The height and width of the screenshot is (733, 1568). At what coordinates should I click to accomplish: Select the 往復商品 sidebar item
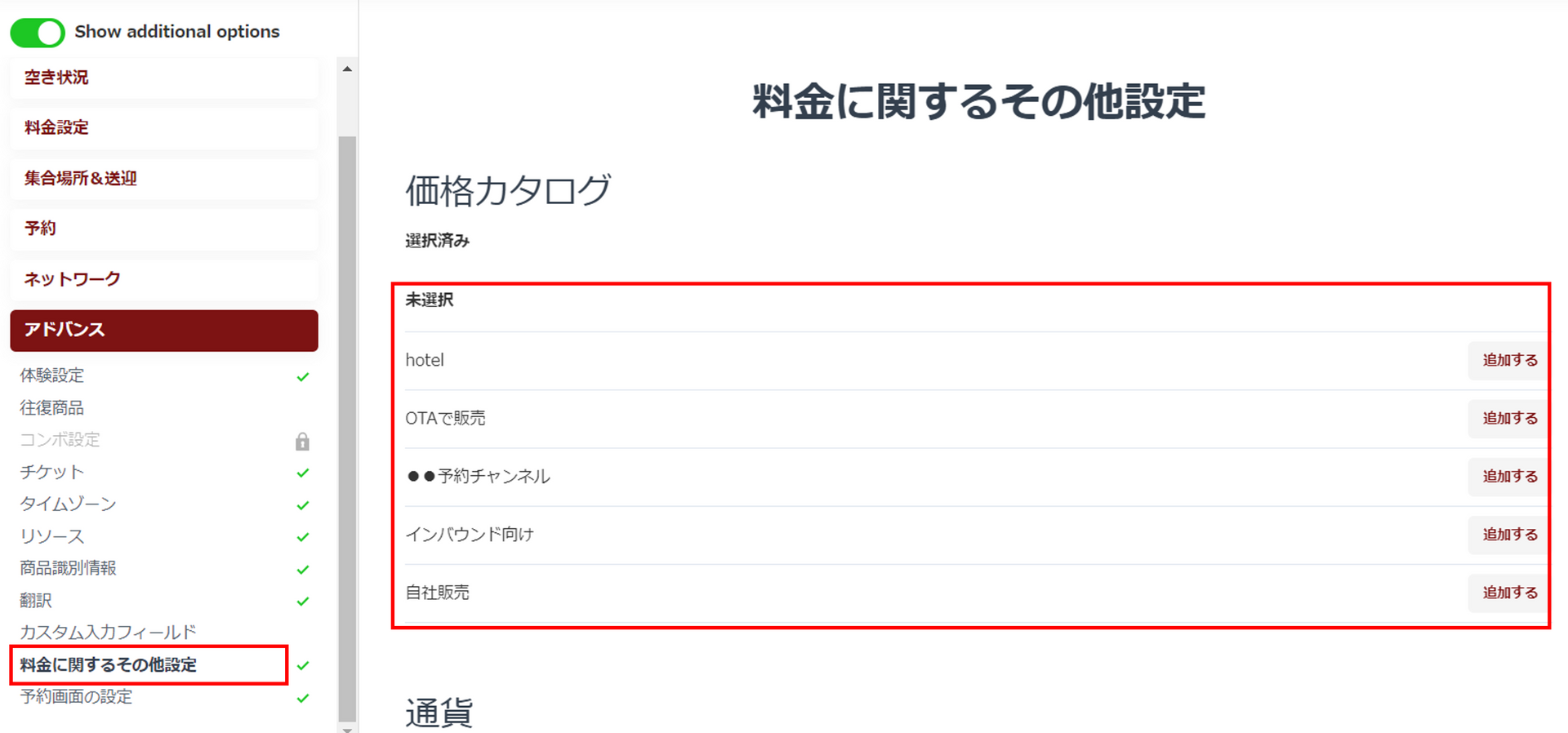tap(52, 408)
